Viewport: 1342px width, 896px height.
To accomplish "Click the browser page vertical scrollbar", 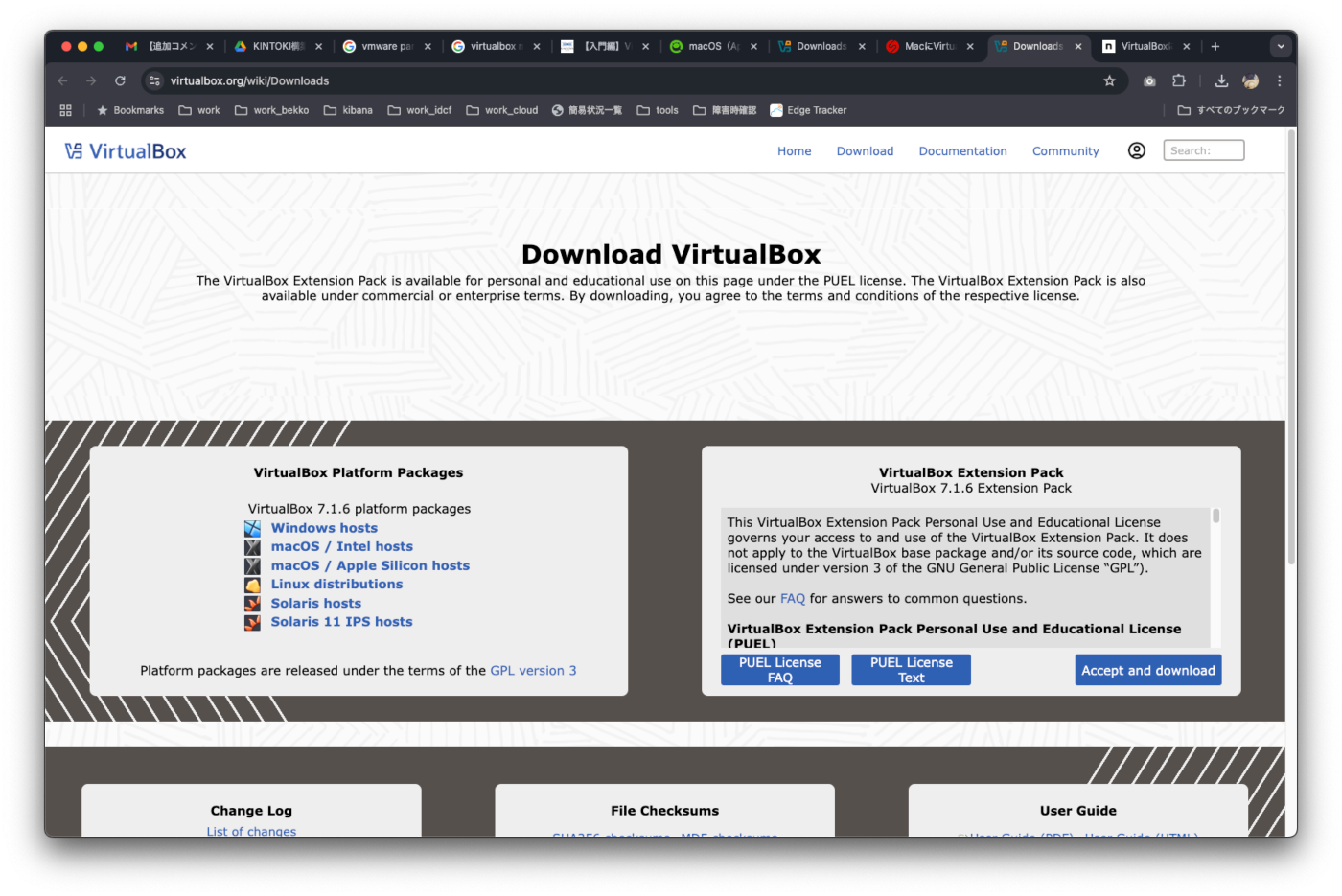I will (1290, 345).
